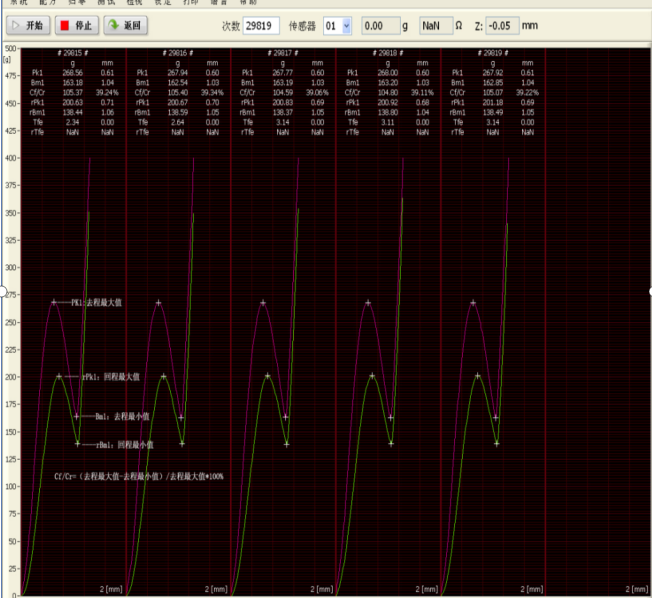Select the '# 29816 #' curve header
The height and width of the screenshot is (598, 652).
[178, 53]
